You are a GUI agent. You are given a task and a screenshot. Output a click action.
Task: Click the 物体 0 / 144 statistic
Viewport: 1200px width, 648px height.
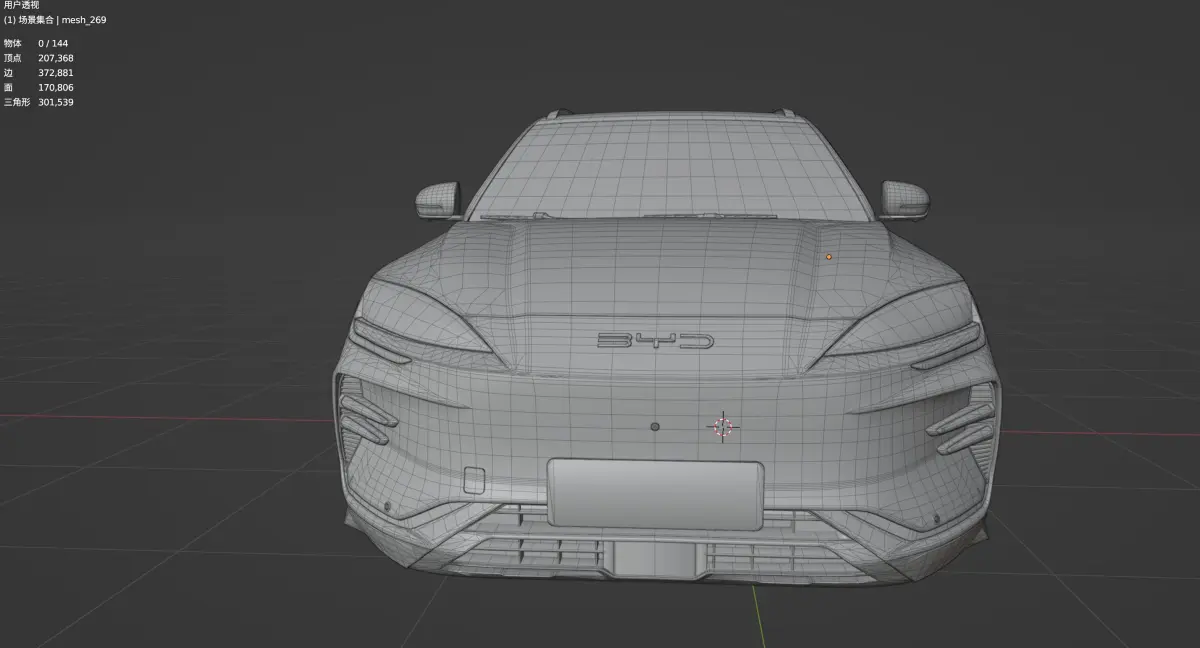[x=36, y=43]
